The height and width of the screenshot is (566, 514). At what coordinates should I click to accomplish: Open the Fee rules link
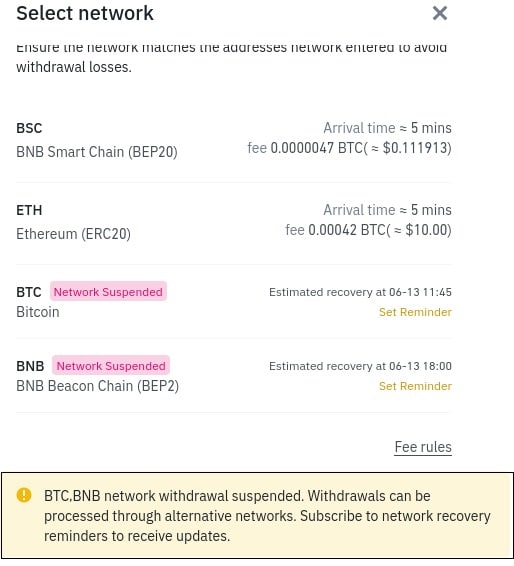(x=423, y=447)
